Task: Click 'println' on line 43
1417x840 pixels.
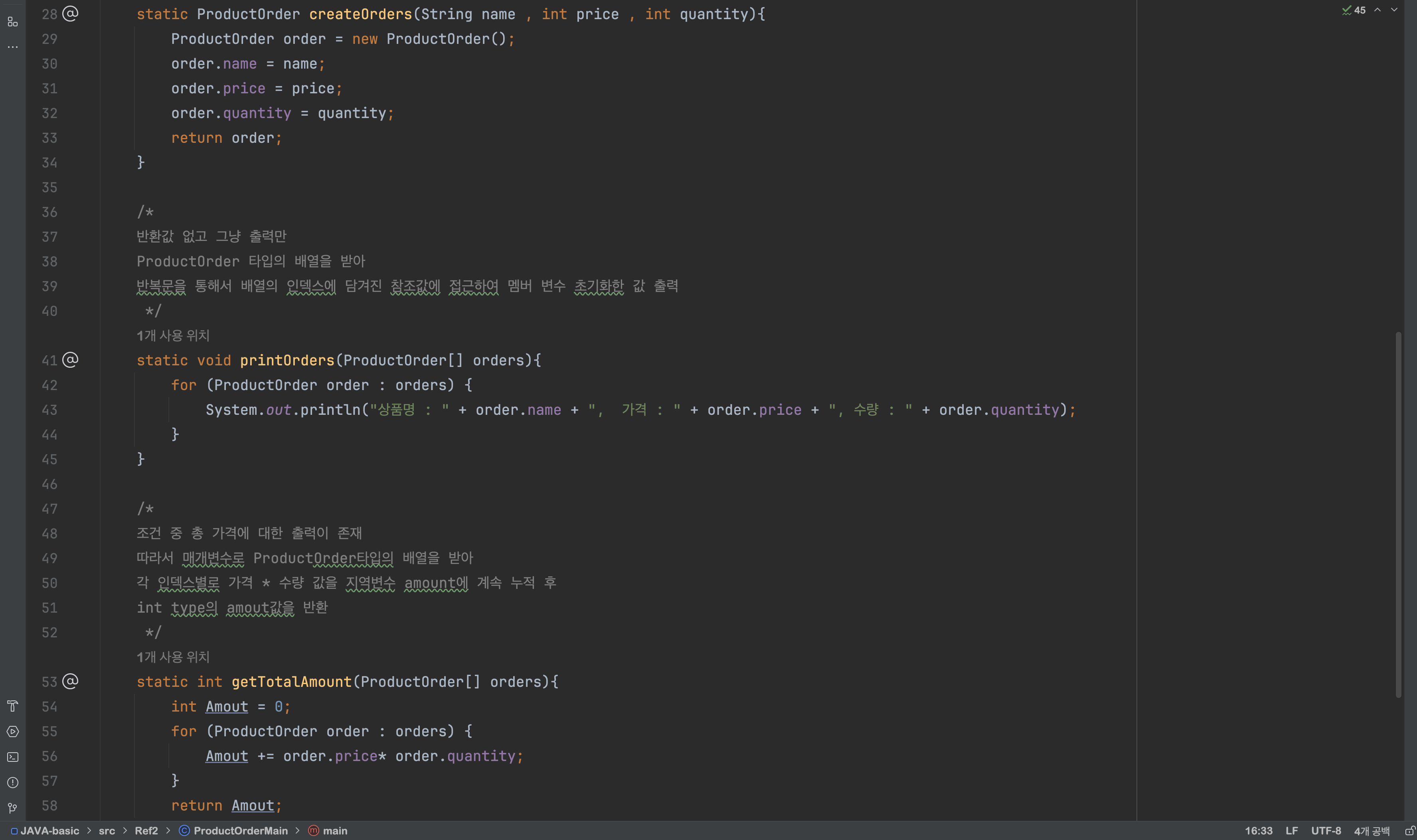Action: coord(331,410)
